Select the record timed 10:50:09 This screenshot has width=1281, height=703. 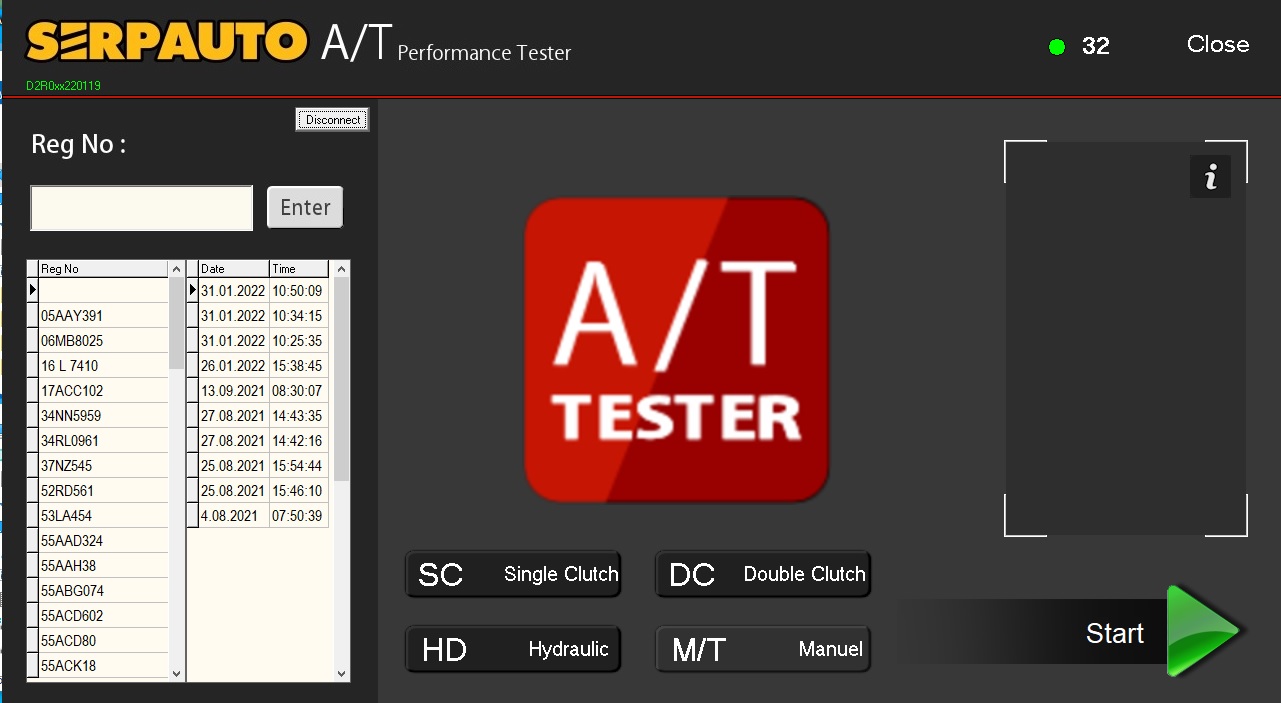point(264,291)
